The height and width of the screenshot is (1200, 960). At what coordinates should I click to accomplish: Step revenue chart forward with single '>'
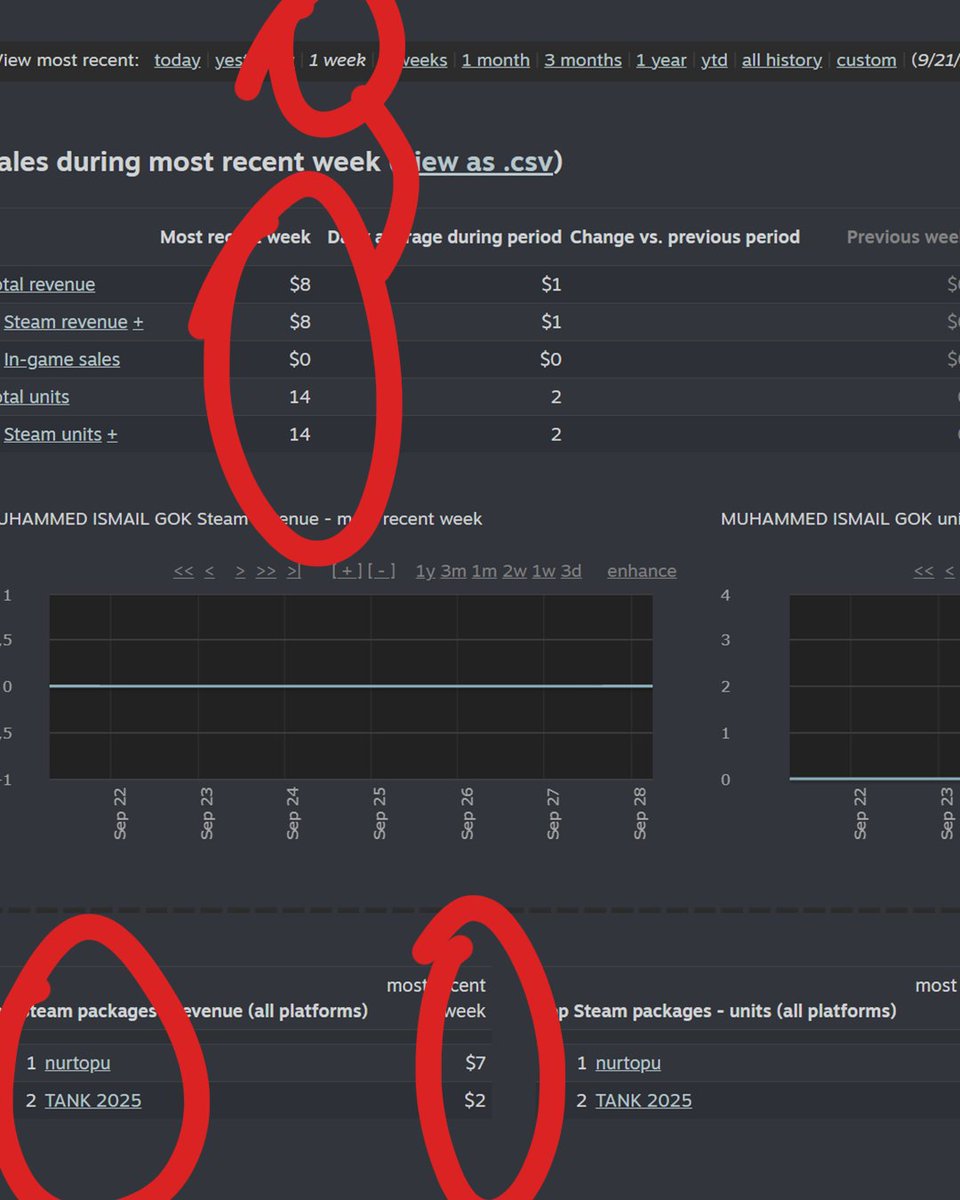(240, 571)
